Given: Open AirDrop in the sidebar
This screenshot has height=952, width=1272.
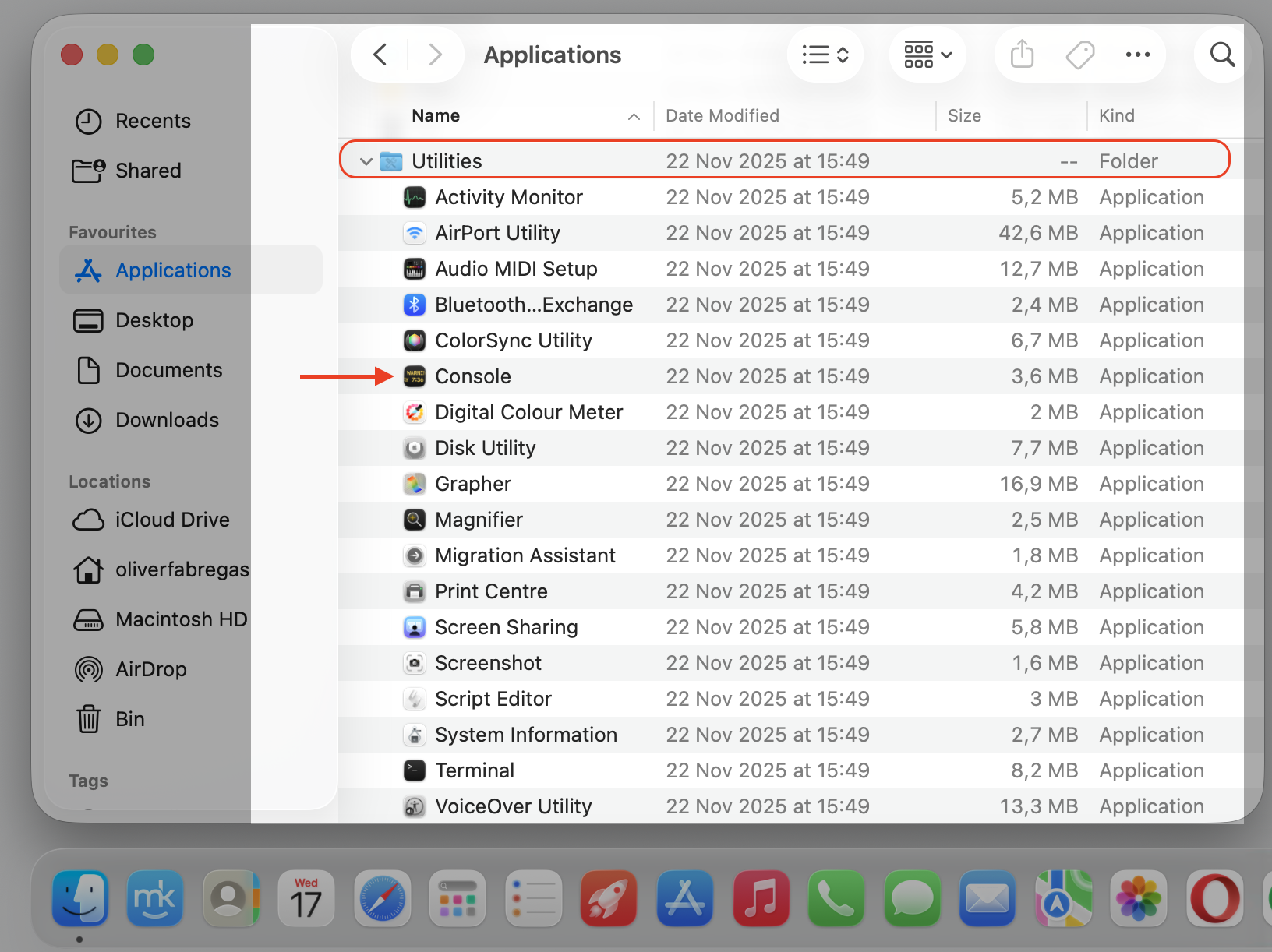Looking at the screenshot, I should point(191,669).
